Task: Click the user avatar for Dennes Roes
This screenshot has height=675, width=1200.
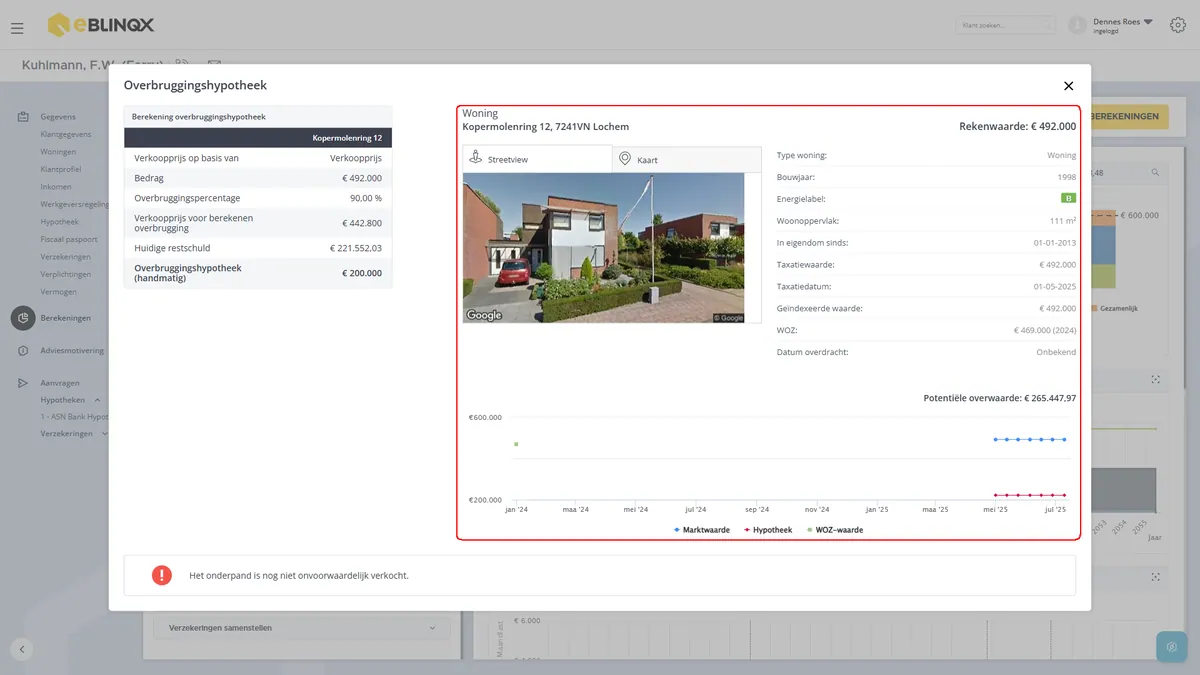Action: tap(1077, 25)
